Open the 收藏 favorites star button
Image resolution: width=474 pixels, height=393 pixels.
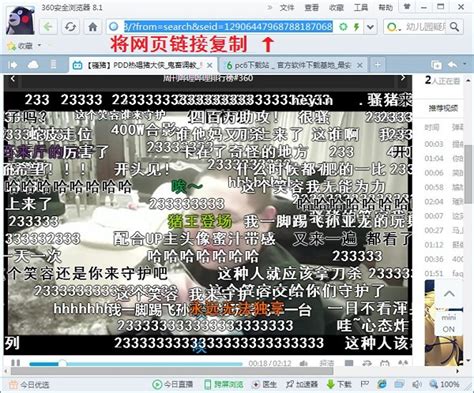pos(20,46)
